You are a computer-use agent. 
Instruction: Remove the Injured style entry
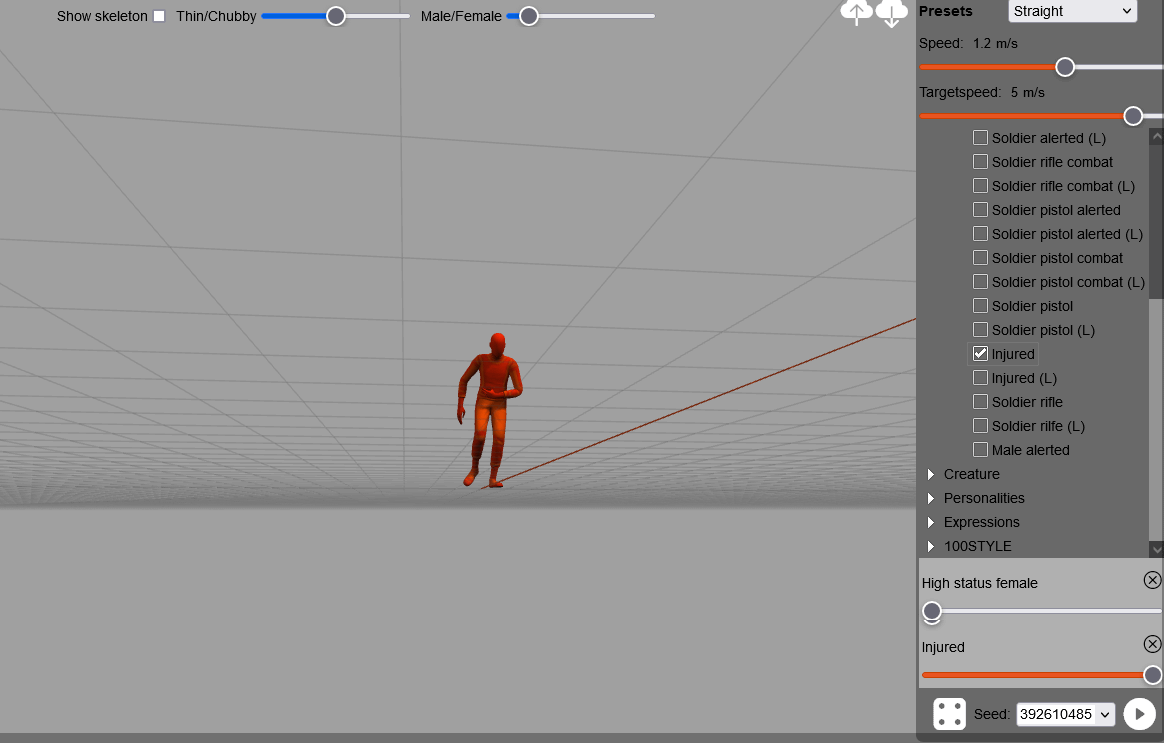click(1152, 644)
